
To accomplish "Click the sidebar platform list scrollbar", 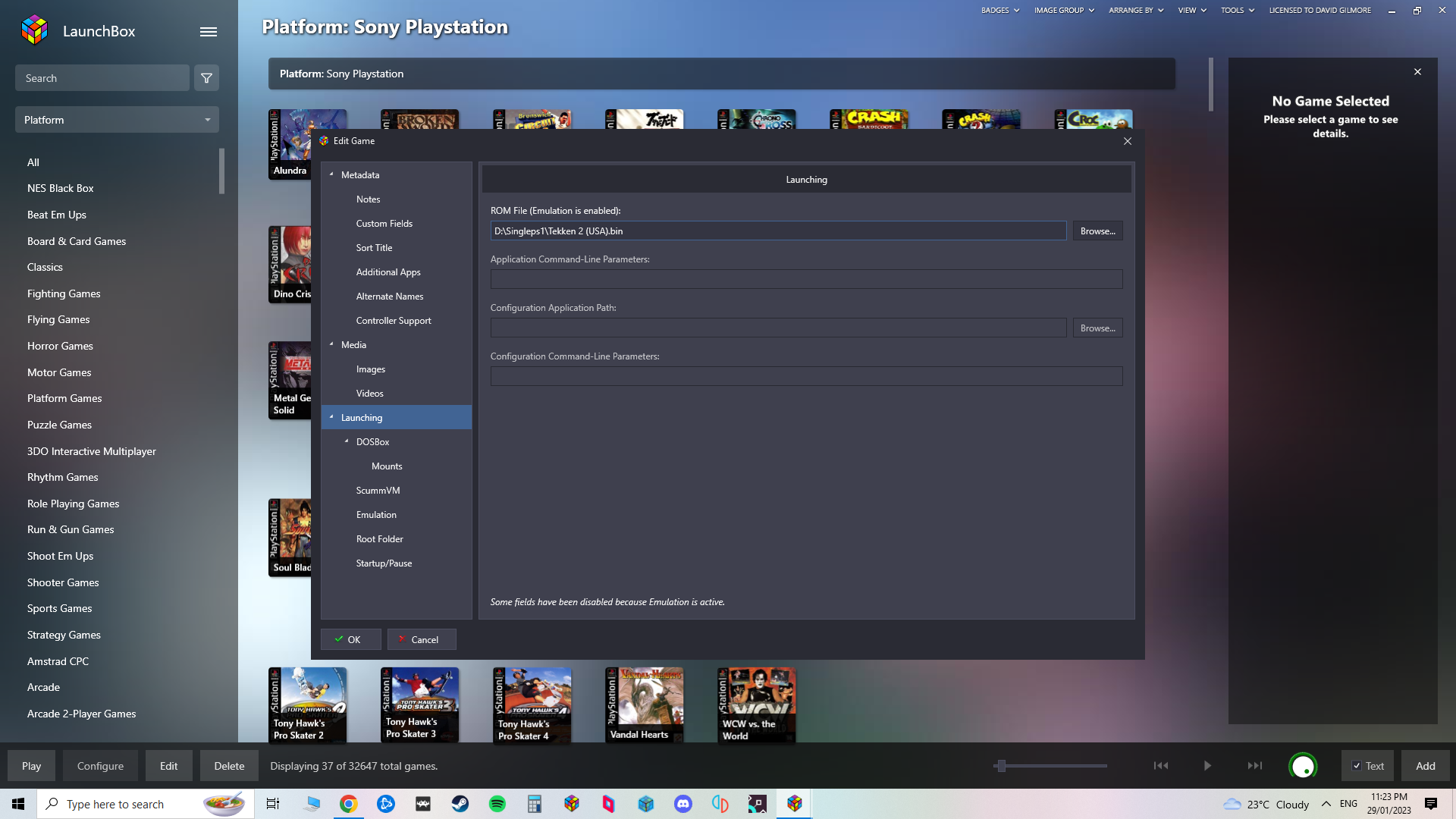I will pos(221,171).
